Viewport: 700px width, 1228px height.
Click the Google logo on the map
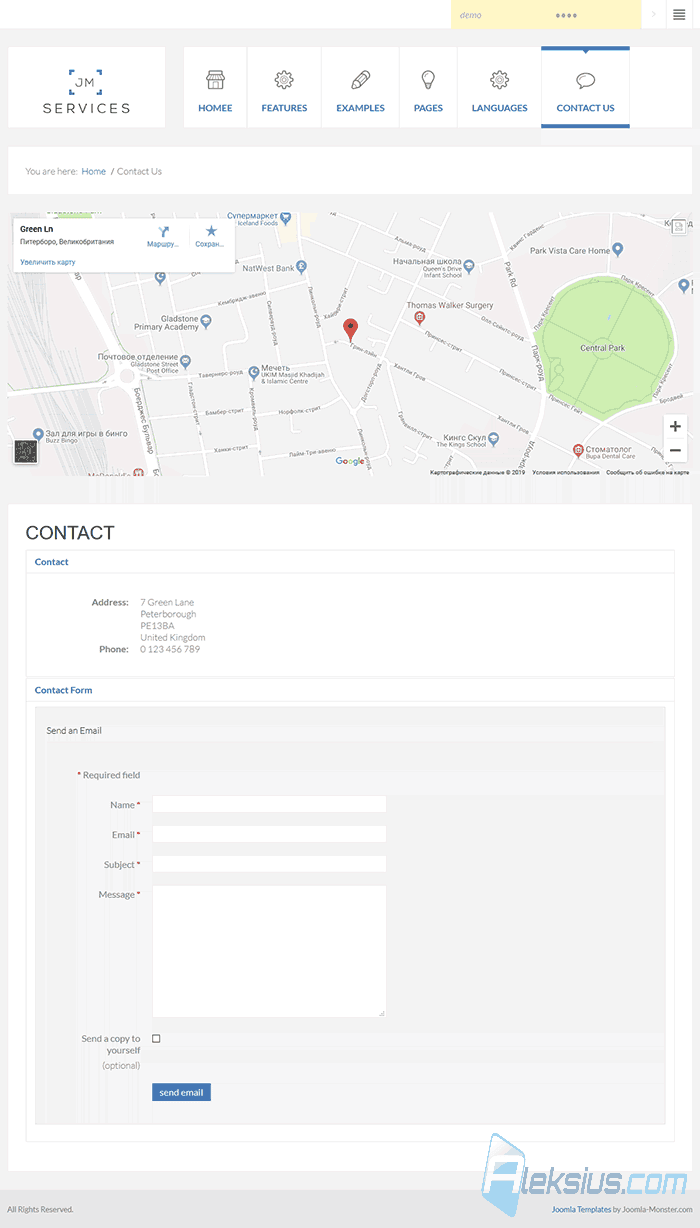350,461
